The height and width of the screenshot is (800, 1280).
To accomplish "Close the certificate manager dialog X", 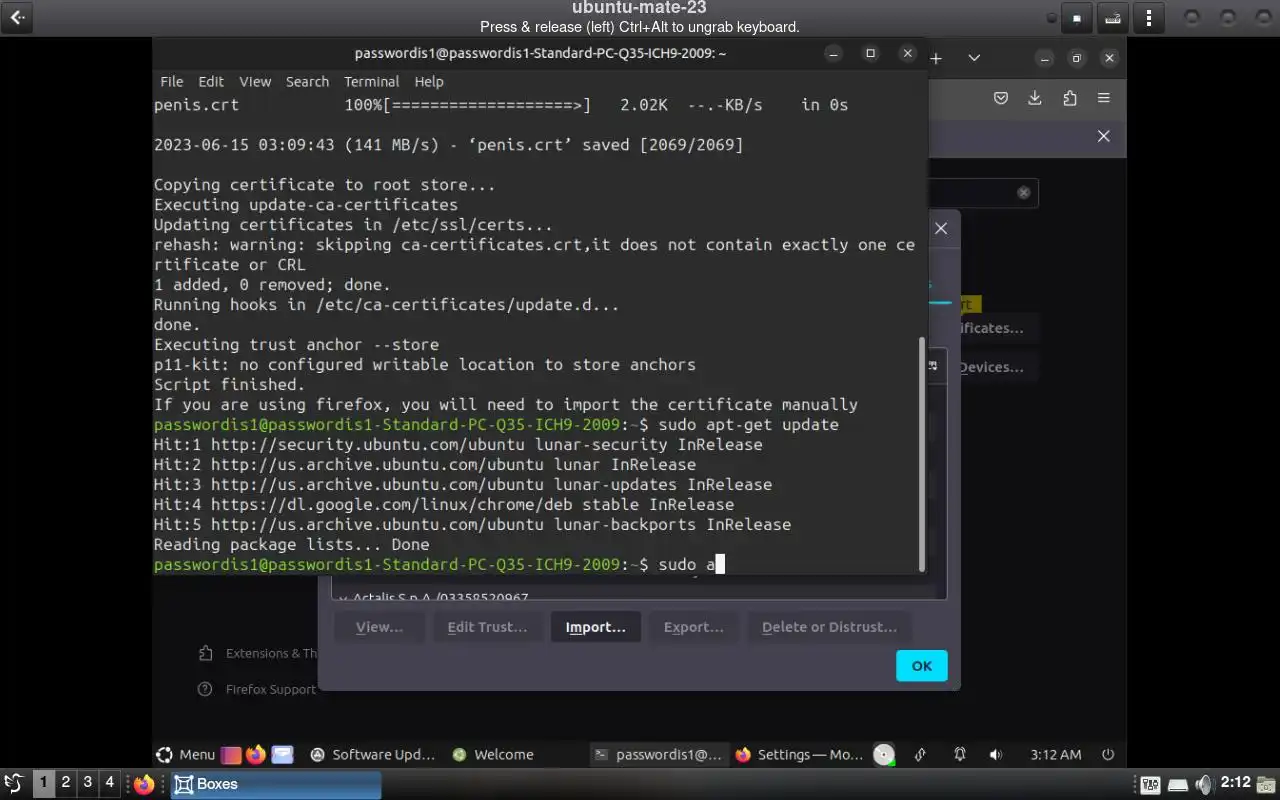I will 941,228.
